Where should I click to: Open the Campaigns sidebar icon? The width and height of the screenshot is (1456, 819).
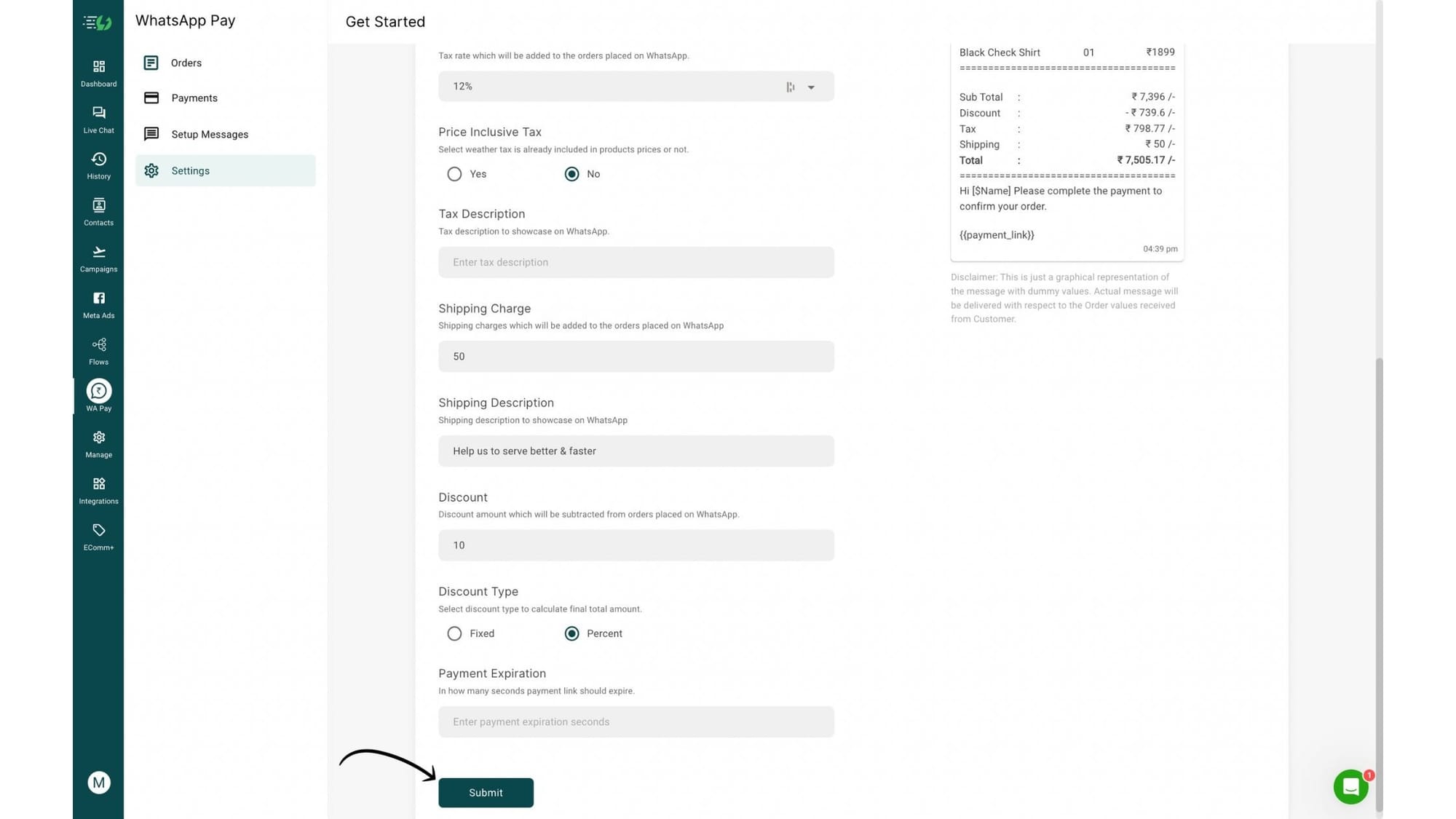[x=98, y=258]
